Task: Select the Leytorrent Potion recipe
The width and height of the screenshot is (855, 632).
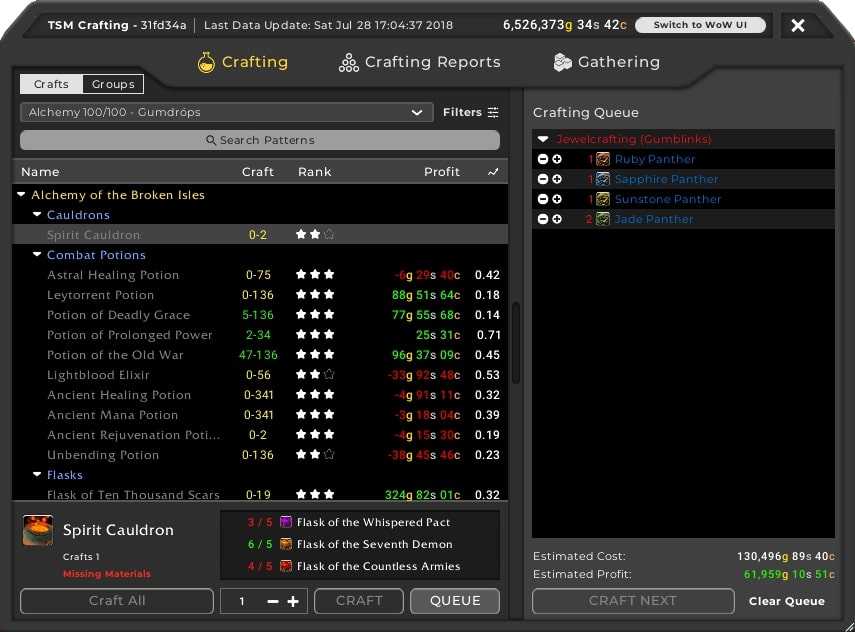Action: click(x=260, y=295)
